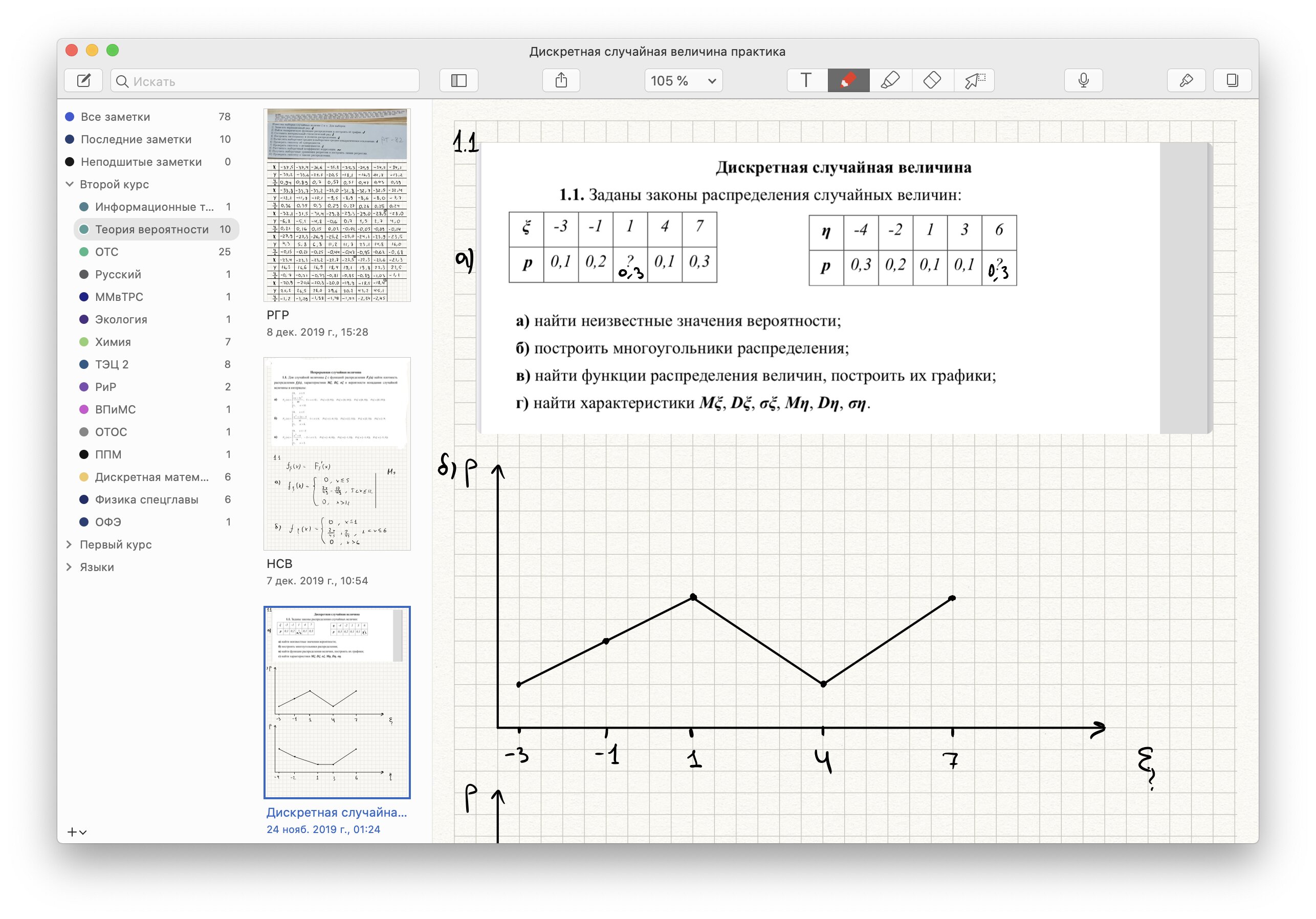Viewport: 1316px width, 919px height.
Task: Click the РГР note title
Action: pyautogui.click(x=277, y=315)
